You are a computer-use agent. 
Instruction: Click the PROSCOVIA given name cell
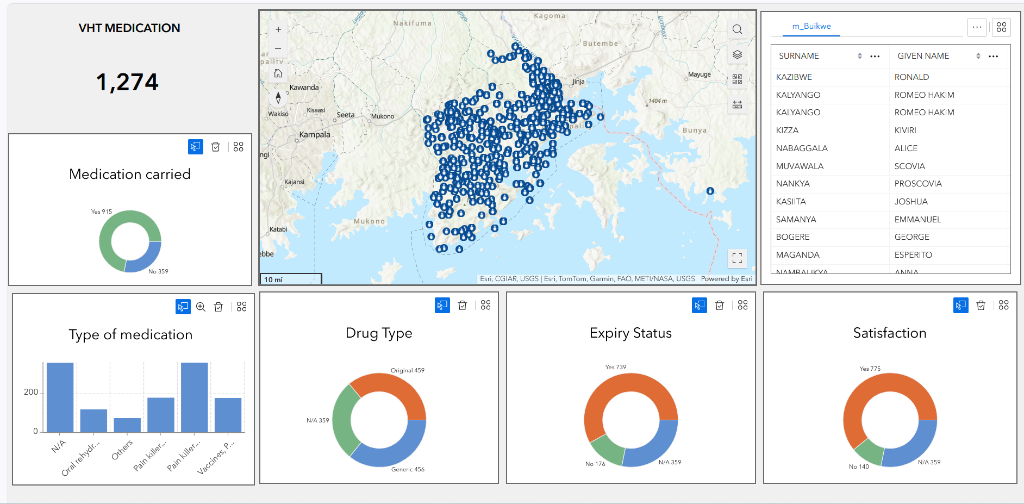(950, 183)
